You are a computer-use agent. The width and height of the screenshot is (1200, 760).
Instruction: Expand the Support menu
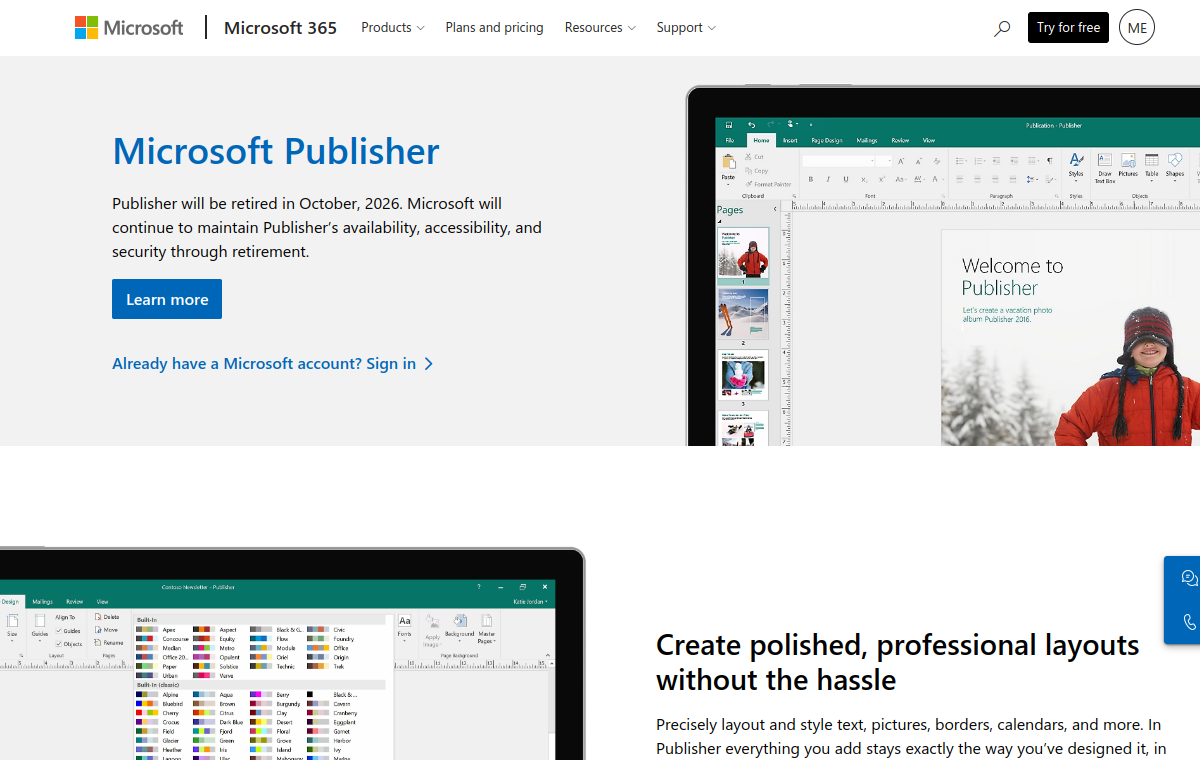pos(686,27)
